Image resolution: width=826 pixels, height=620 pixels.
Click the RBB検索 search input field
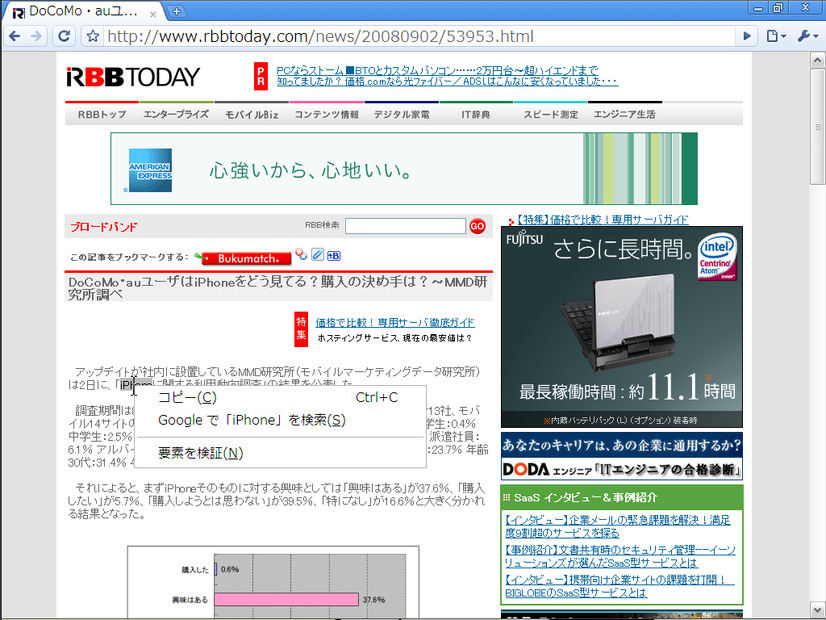[405, 226]
